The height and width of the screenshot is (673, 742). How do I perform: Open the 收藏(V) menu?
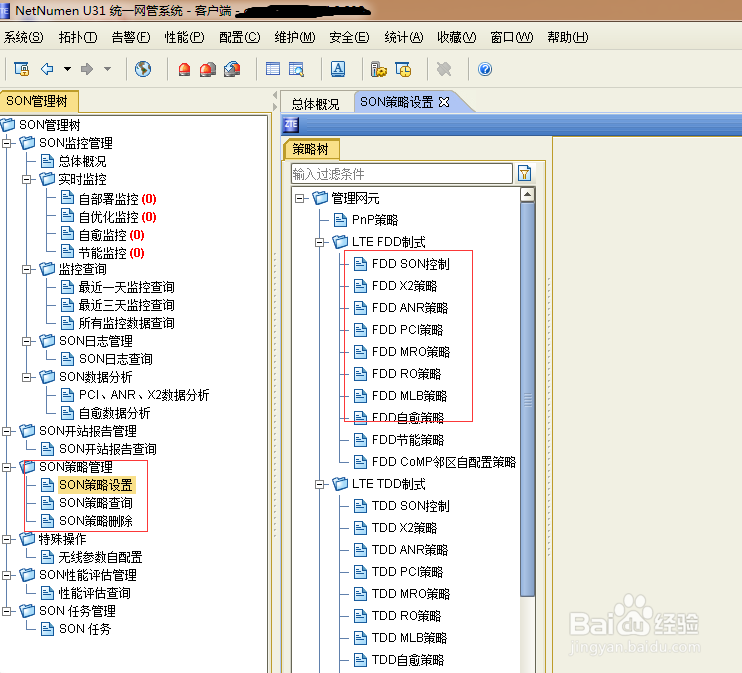(457, 37)
